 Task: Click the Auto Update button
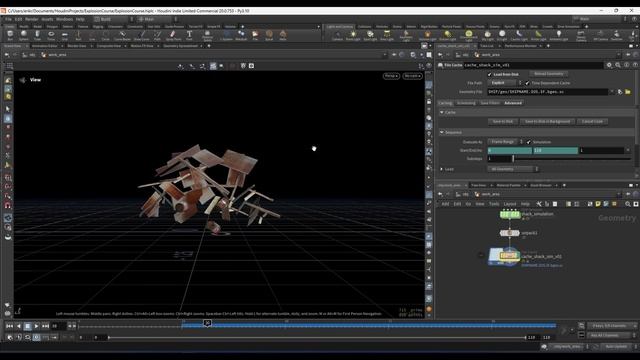coord(616,347)
